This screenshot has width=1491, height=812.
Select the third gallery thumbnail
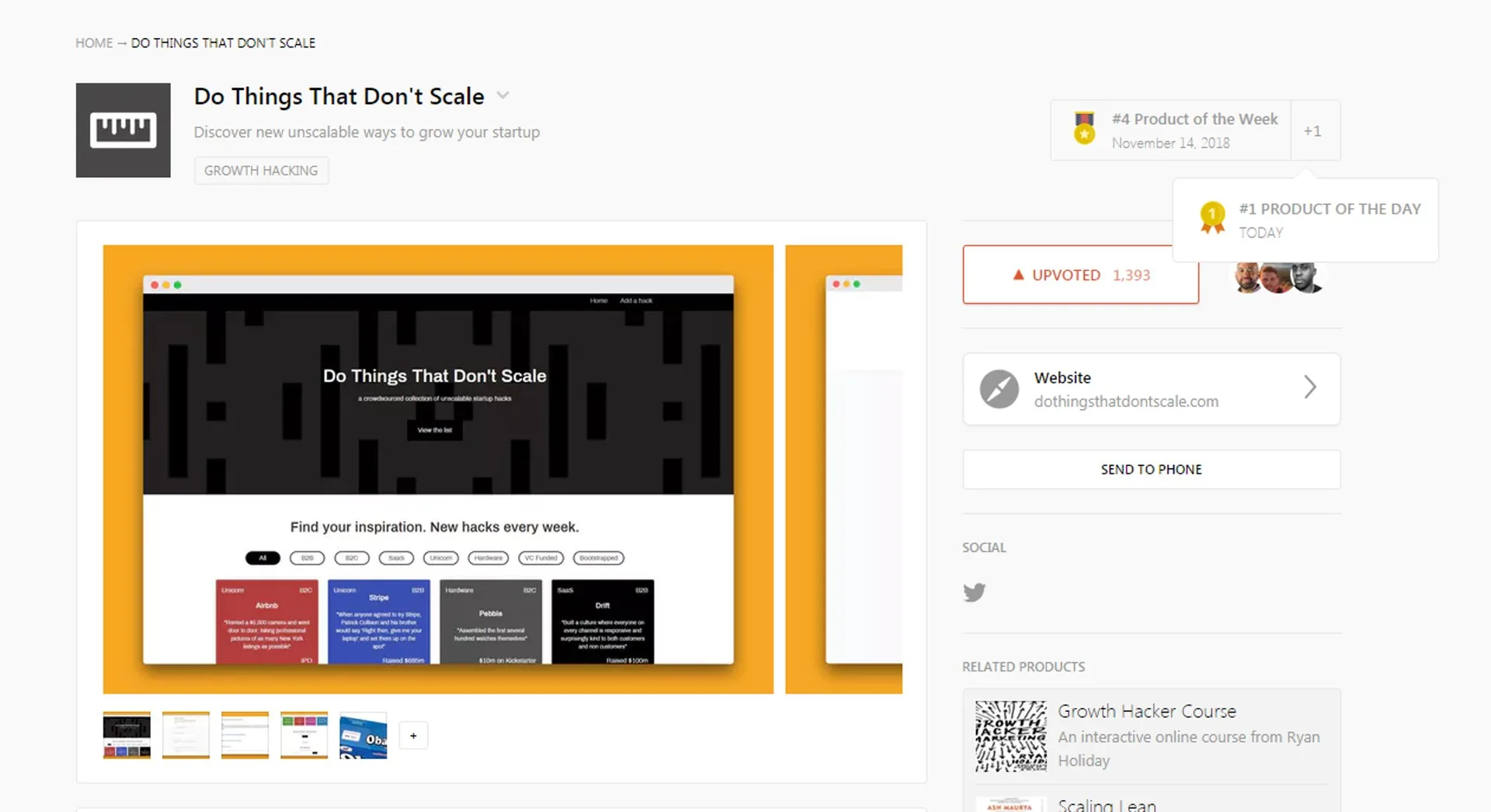(245, 735)
